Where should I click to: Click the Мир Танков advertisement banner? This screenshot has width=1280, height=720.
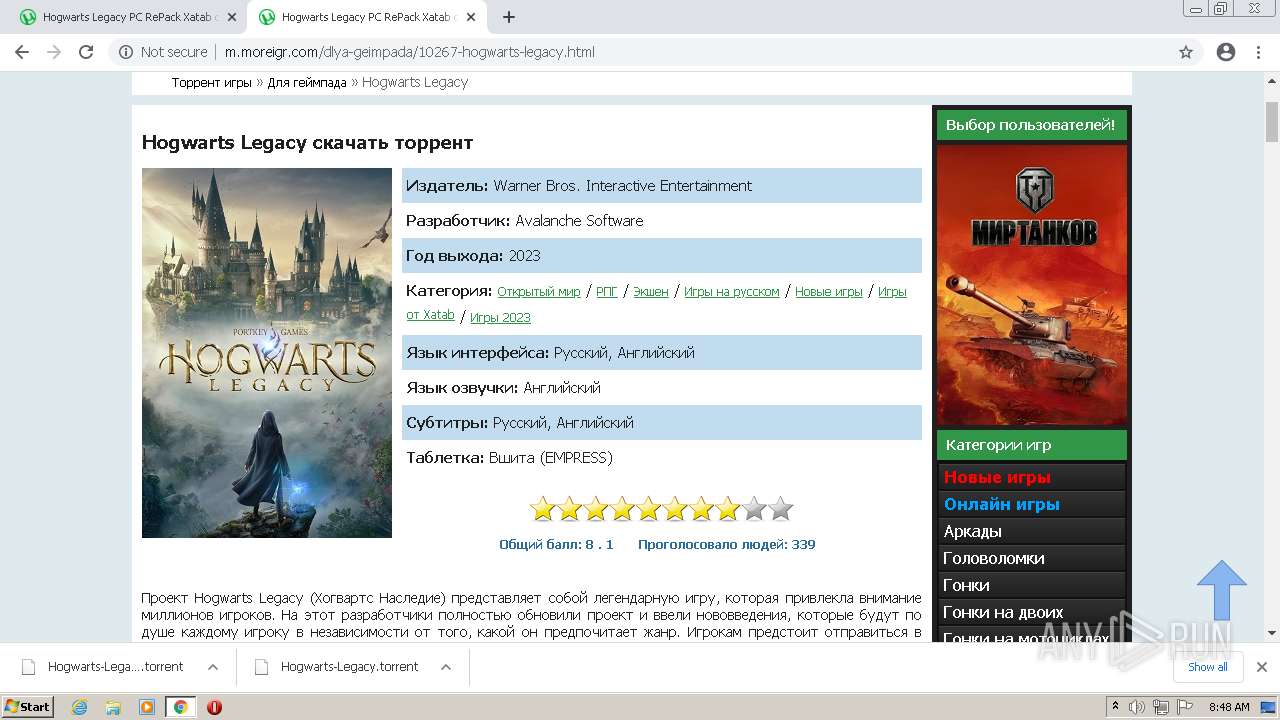[1032, 285]
